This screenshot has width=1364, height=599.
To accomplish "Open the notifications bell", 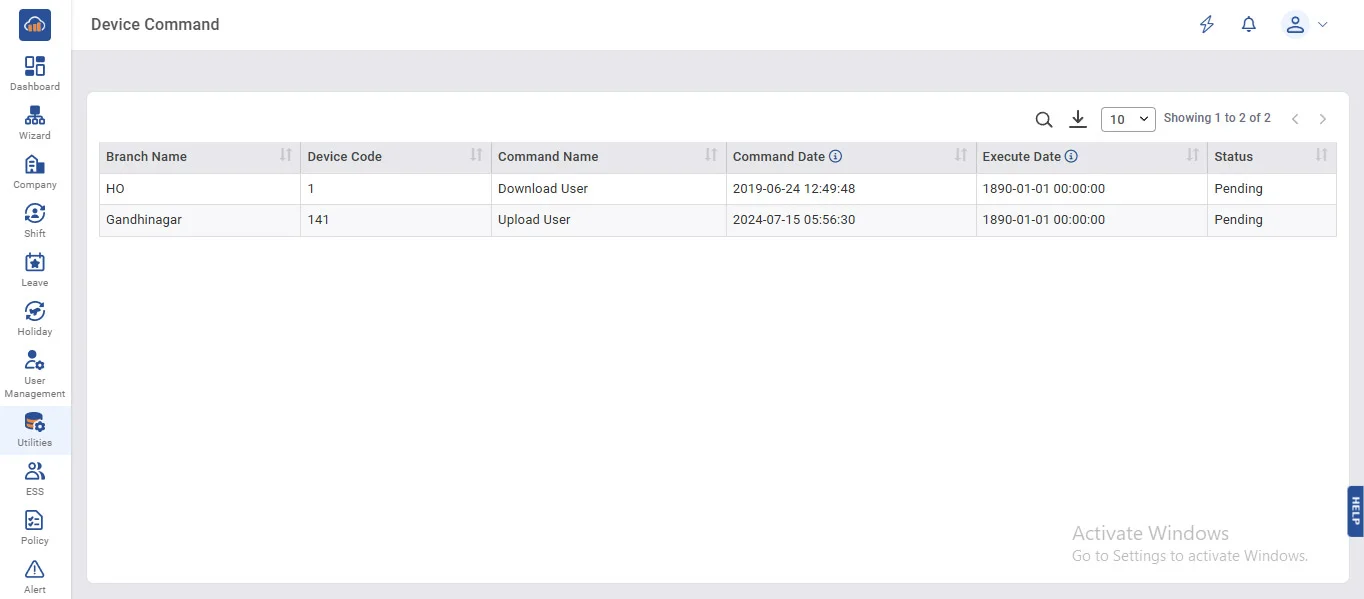I will 1248,25.
